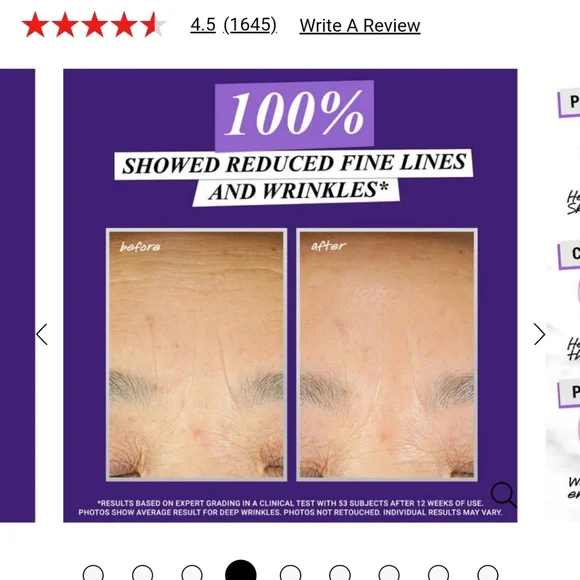The image size is (580, 580).
Task: Click the after forehead photo
Action: click(x=387, y=355)
